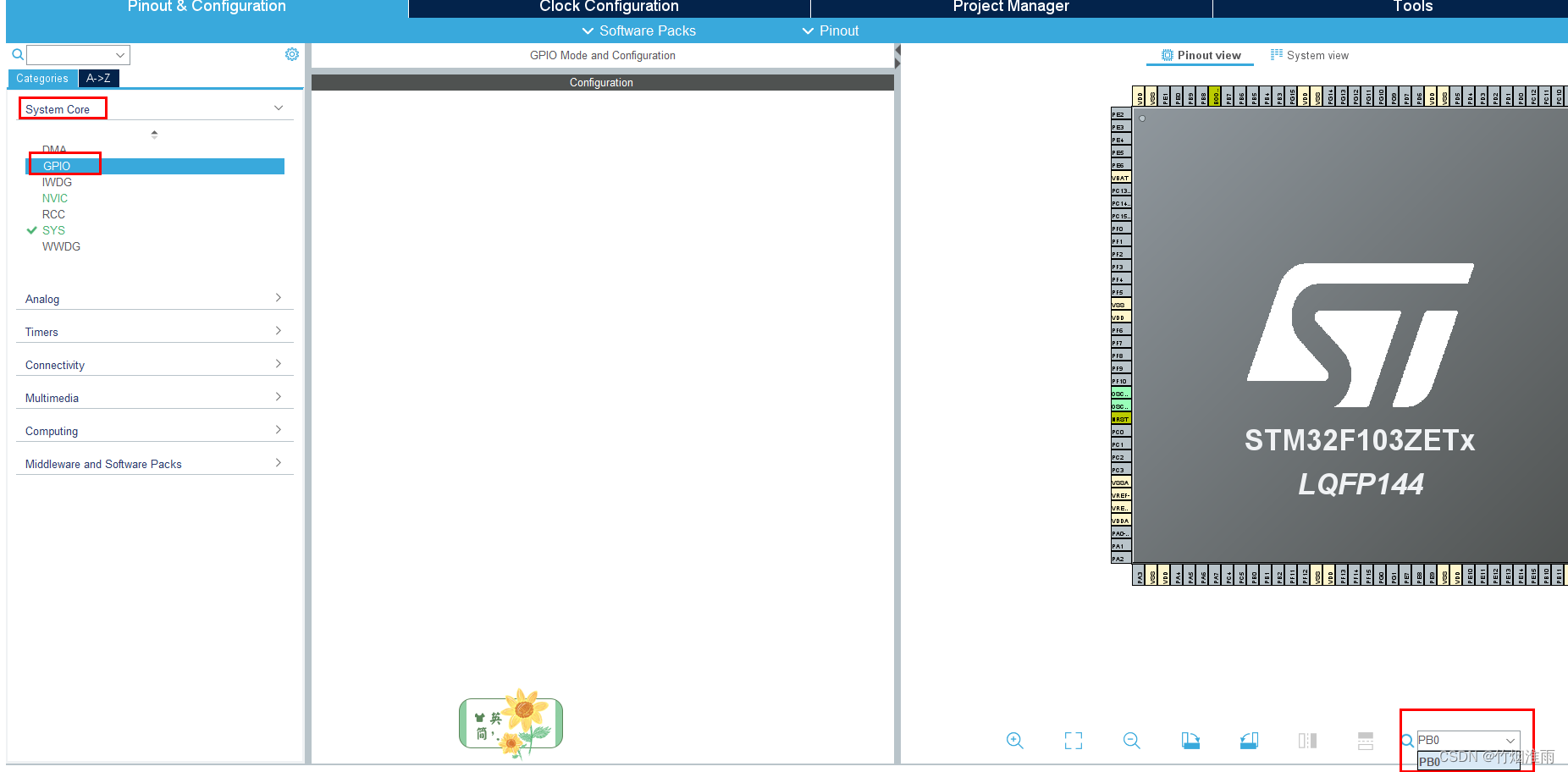This screenshot has width=1568, height=772.
Task: Switch to Pinout view
Action: [x=1201, y=55]
